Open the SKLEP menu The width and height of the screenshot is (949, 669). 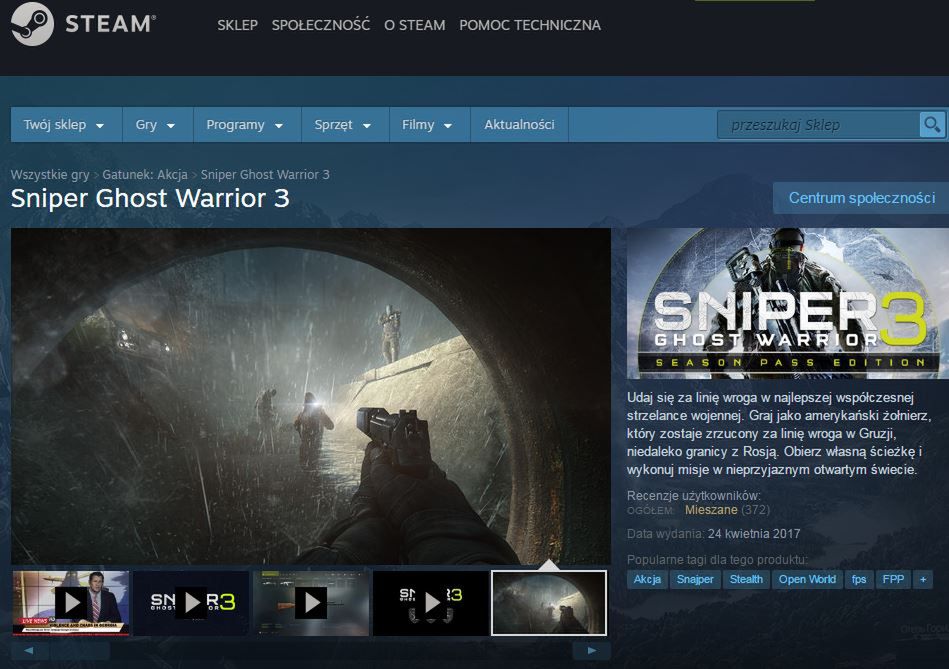click(x=237, y=25)
